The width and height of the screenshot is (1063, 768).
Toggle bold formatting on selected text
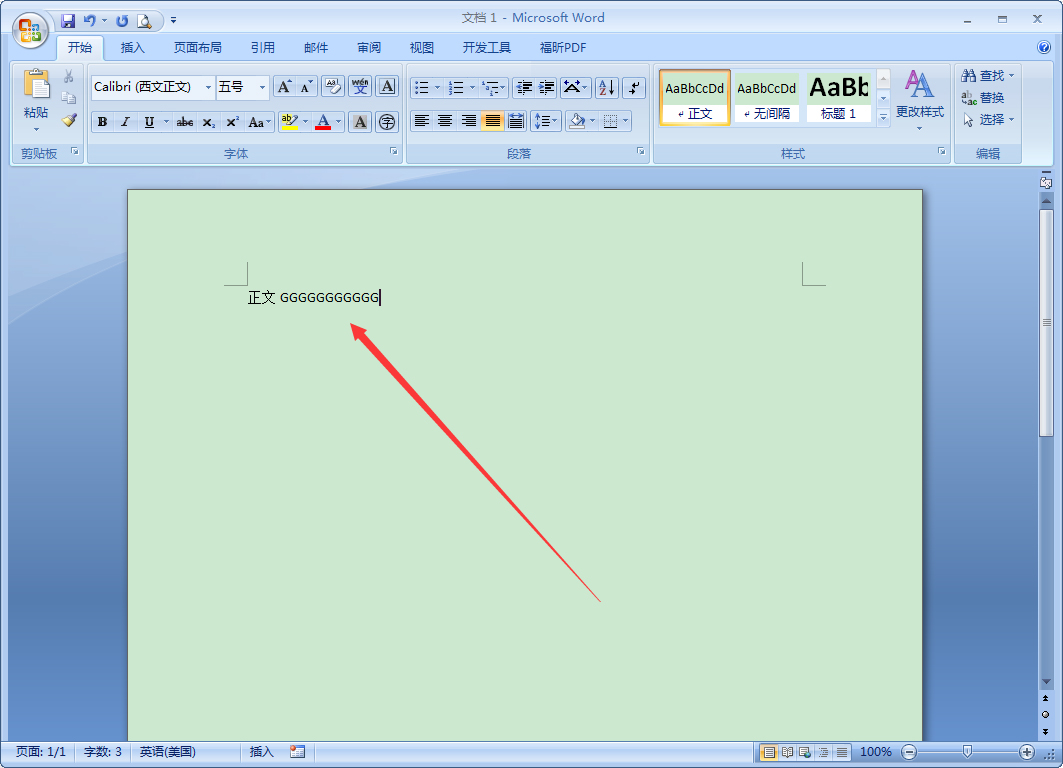(102, 121)
